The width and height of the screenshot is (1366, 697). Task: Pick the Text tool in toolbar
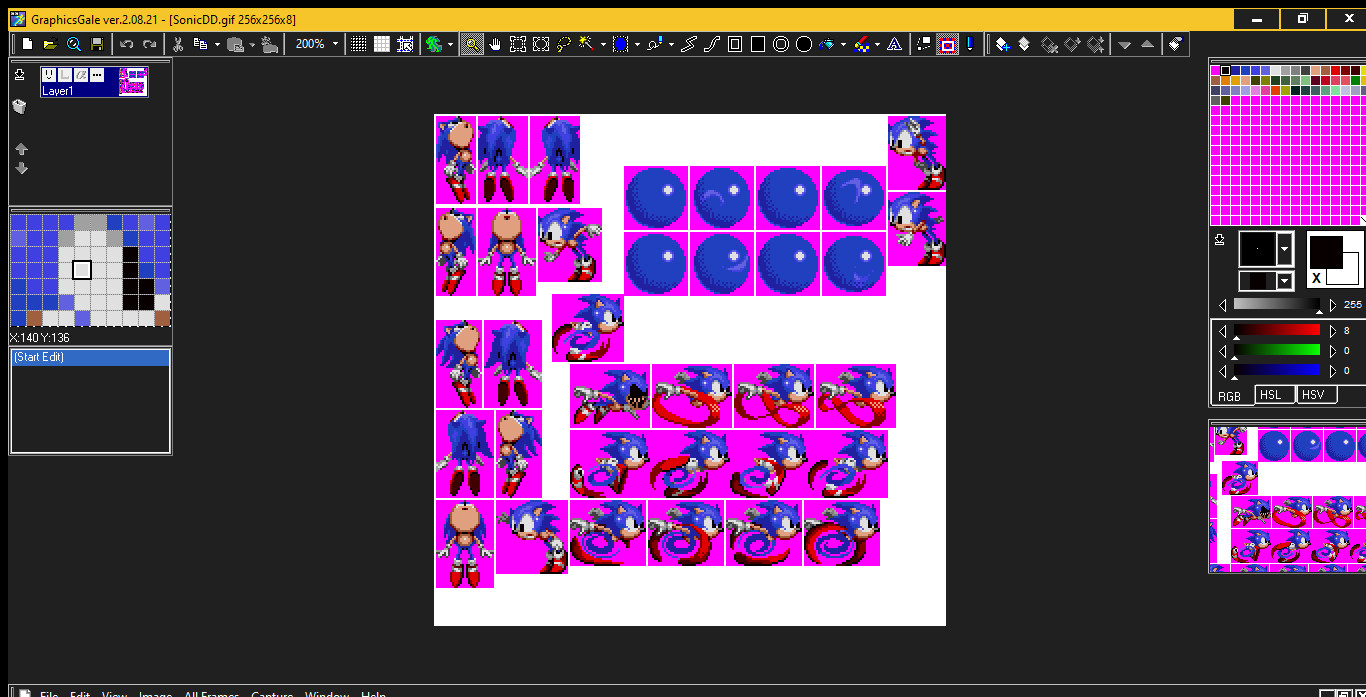[x=894, y=44]
